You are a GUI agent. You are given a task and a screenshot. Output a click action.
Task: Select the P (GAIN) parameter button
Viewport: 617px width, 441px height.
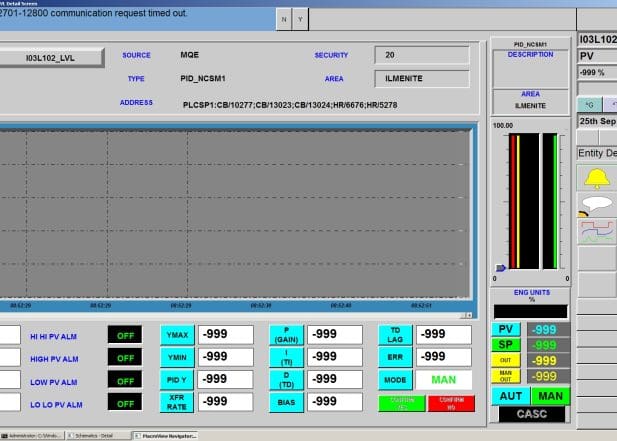(286, 335)
